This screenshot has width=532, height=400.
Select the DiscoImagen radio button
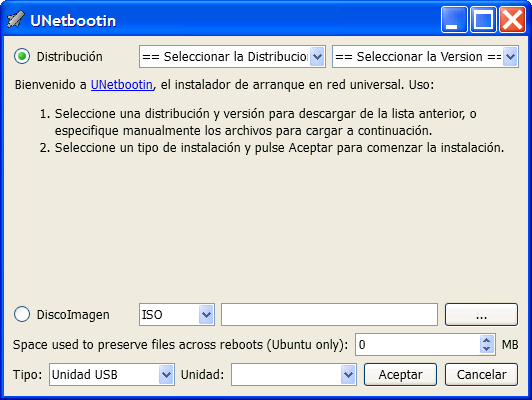(x=22, y=314)
